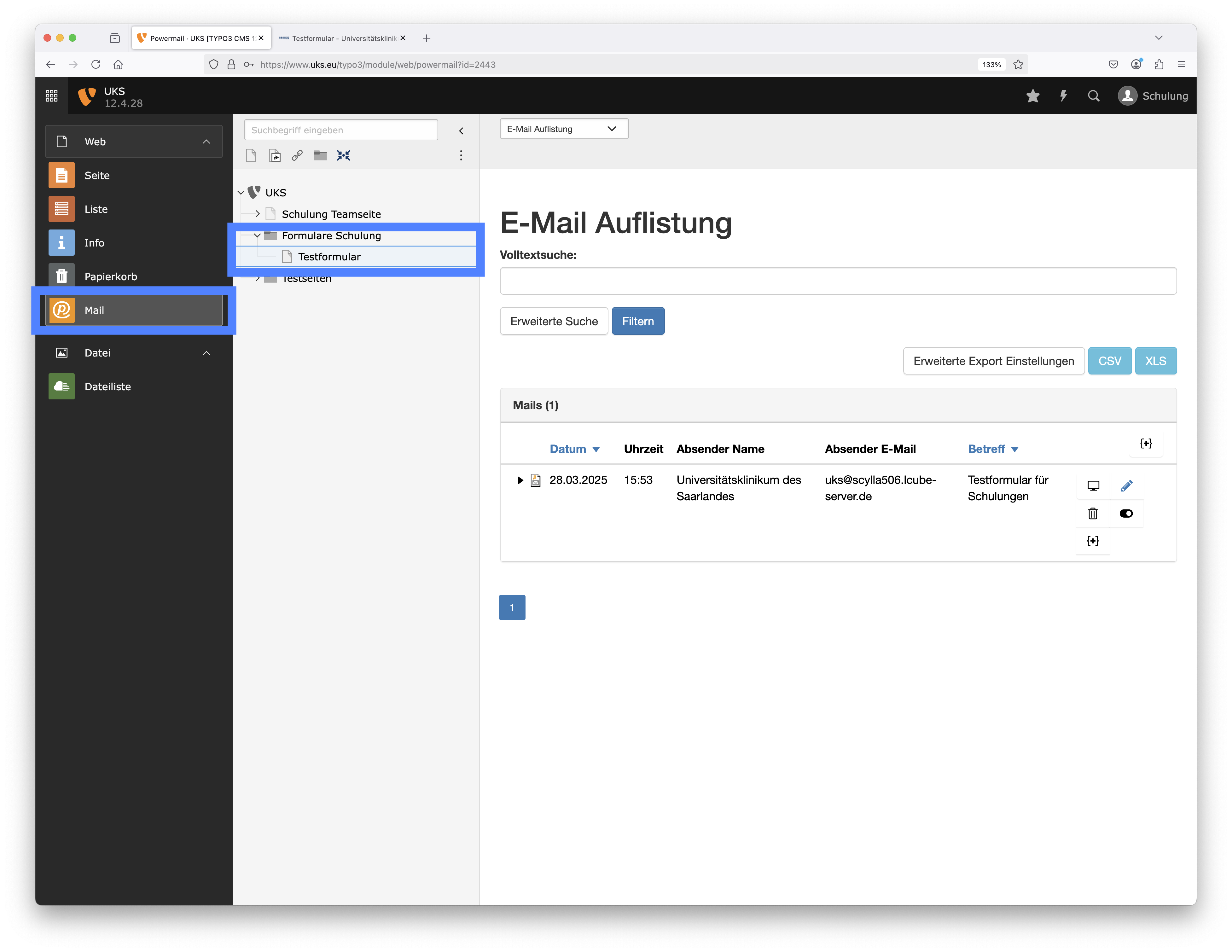1232x952 pixels.
Task: Click the trash icon to delete the mail
Action: point(1093,513)
